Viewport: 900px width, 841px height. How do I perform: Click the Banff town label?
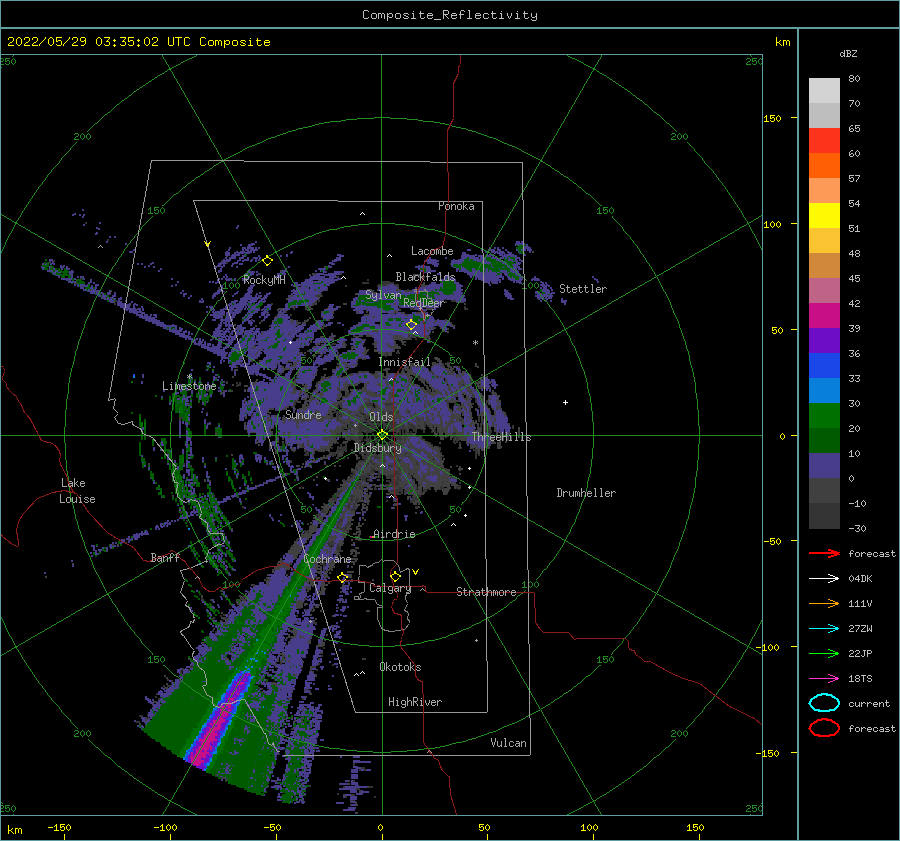click(x=165, y=557)
